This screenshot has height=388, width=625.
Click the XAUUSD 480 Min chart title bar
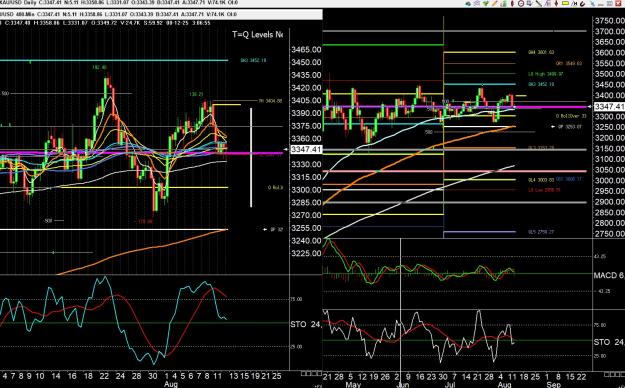click(x=161, y=14)
